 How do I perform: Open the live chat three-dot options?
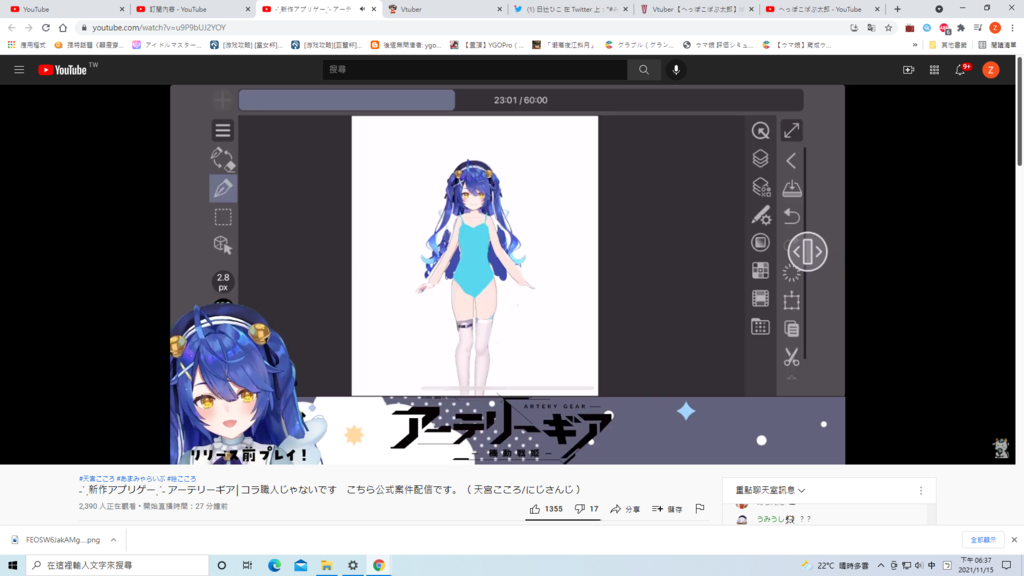(921, 490)
